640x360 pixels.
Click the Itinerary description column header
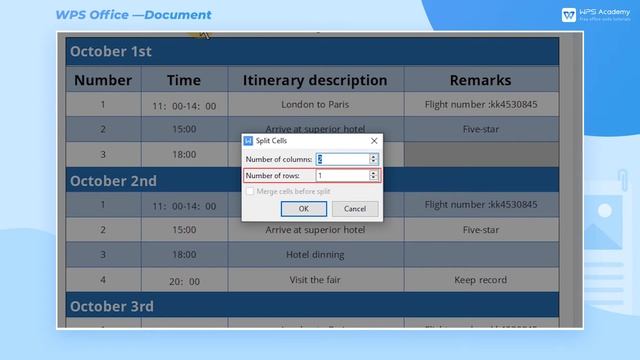[x=316, y=80]
